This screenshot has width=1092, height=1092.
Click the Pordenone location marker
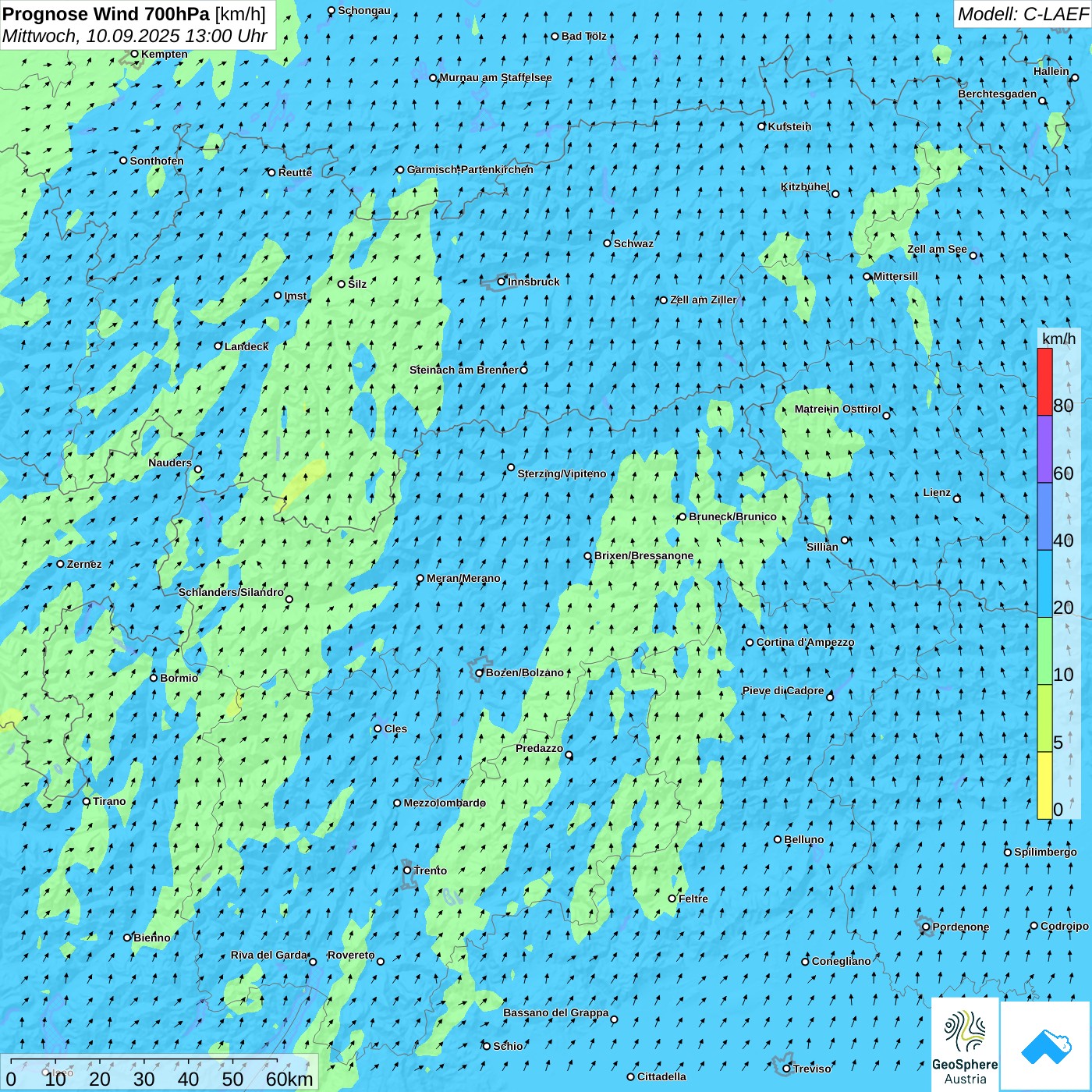point(926,927)
